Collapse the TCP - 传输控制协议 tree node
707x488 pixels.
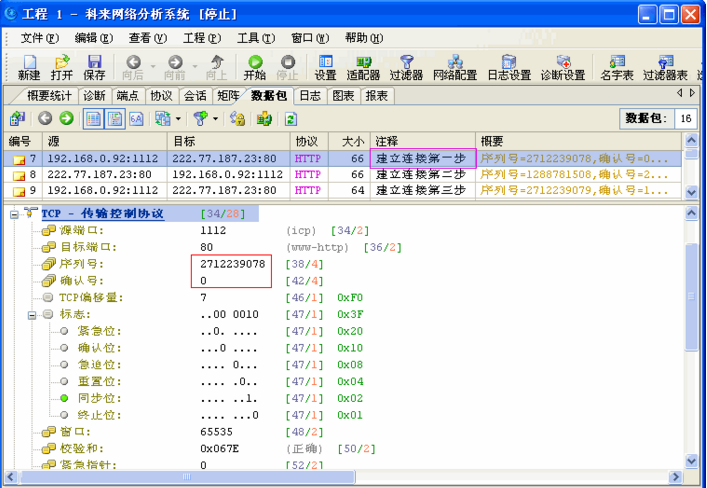pyautogui.click(x=14, y=215)
